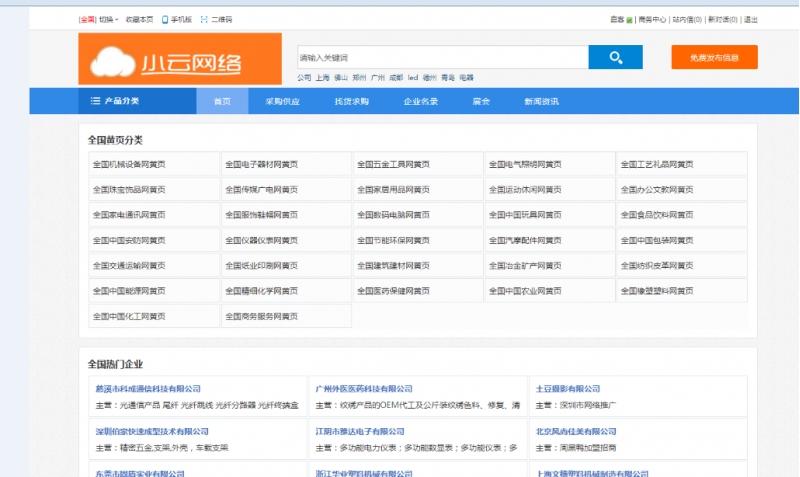Click the 请输入关键词 search input field
This screenshot has height=477, width=800.
click(x=443, y=57)
